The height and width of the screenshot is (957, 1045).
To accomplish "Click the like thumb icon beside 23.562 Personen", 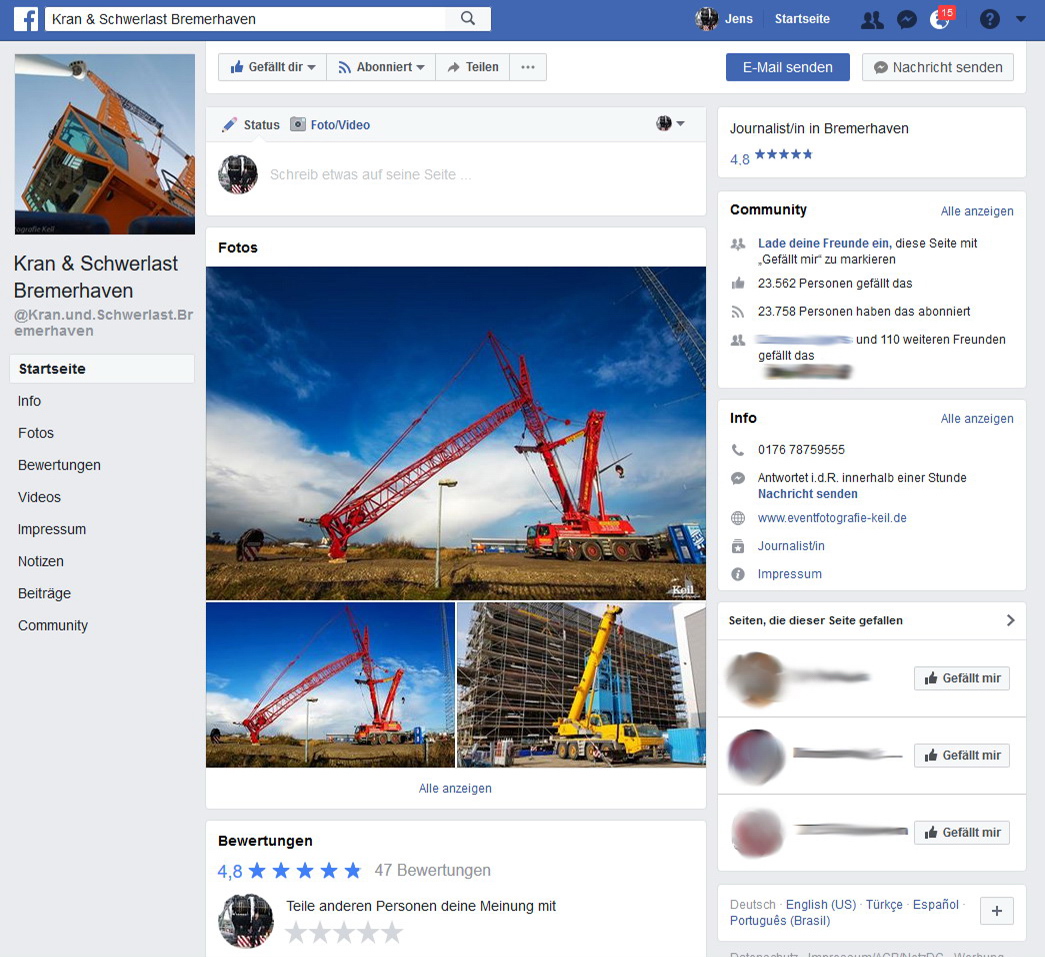I will click(738, 283).
